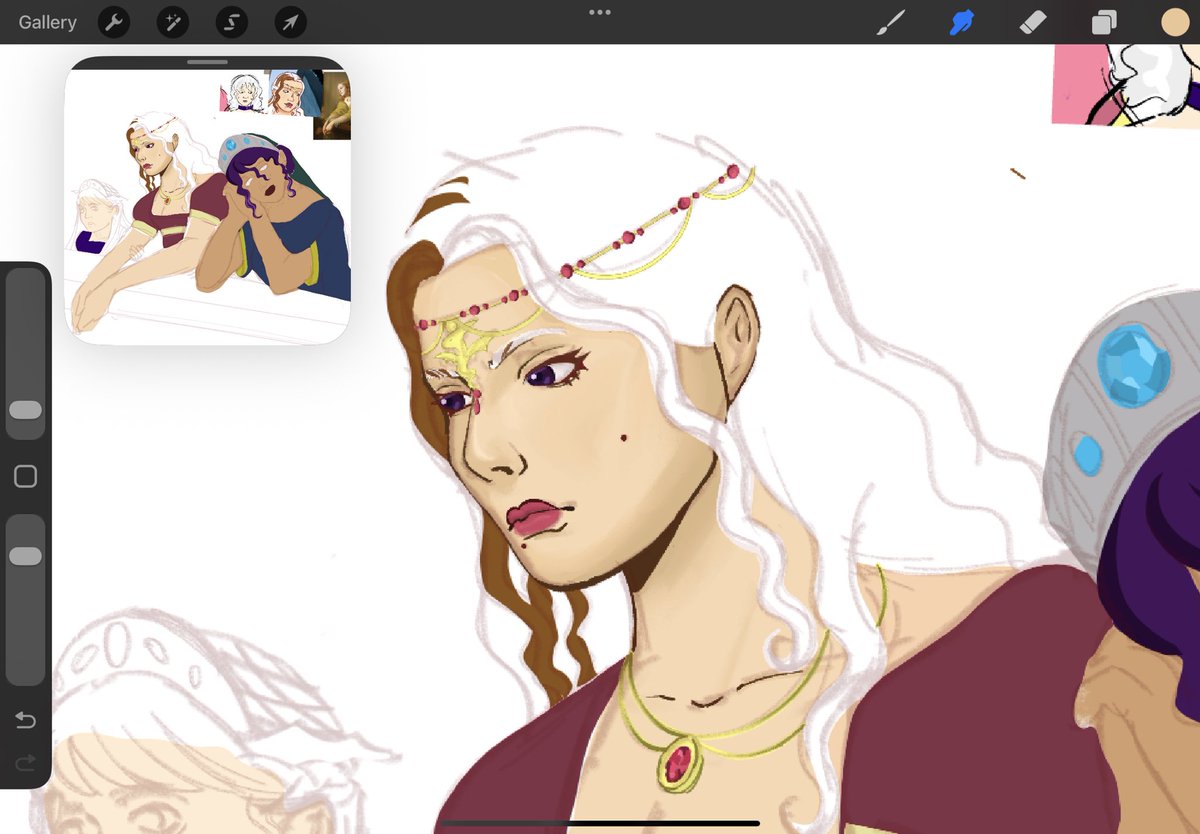Tap the reference window image preview
This screenshot has width=1200, height=834.
click(207, 207)
